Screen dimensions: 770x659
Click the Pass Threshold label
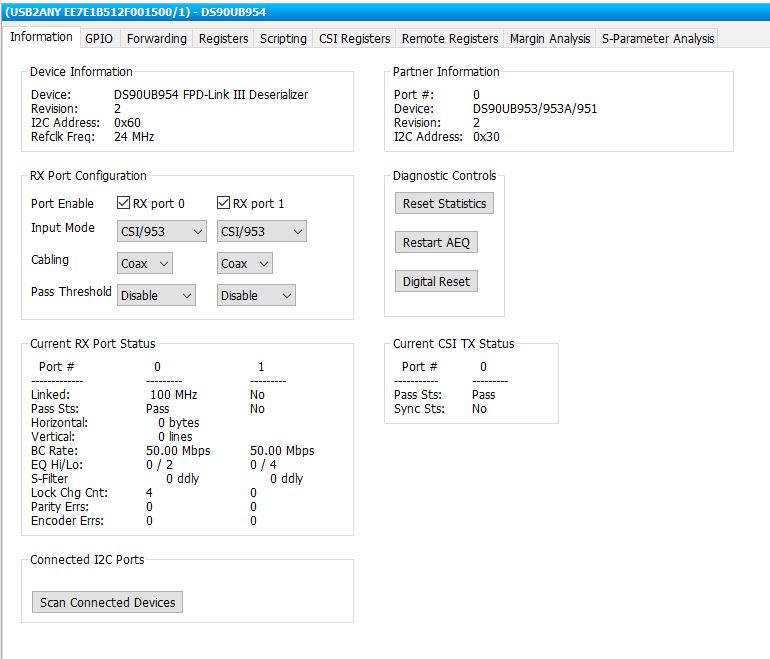click(71, 292)
